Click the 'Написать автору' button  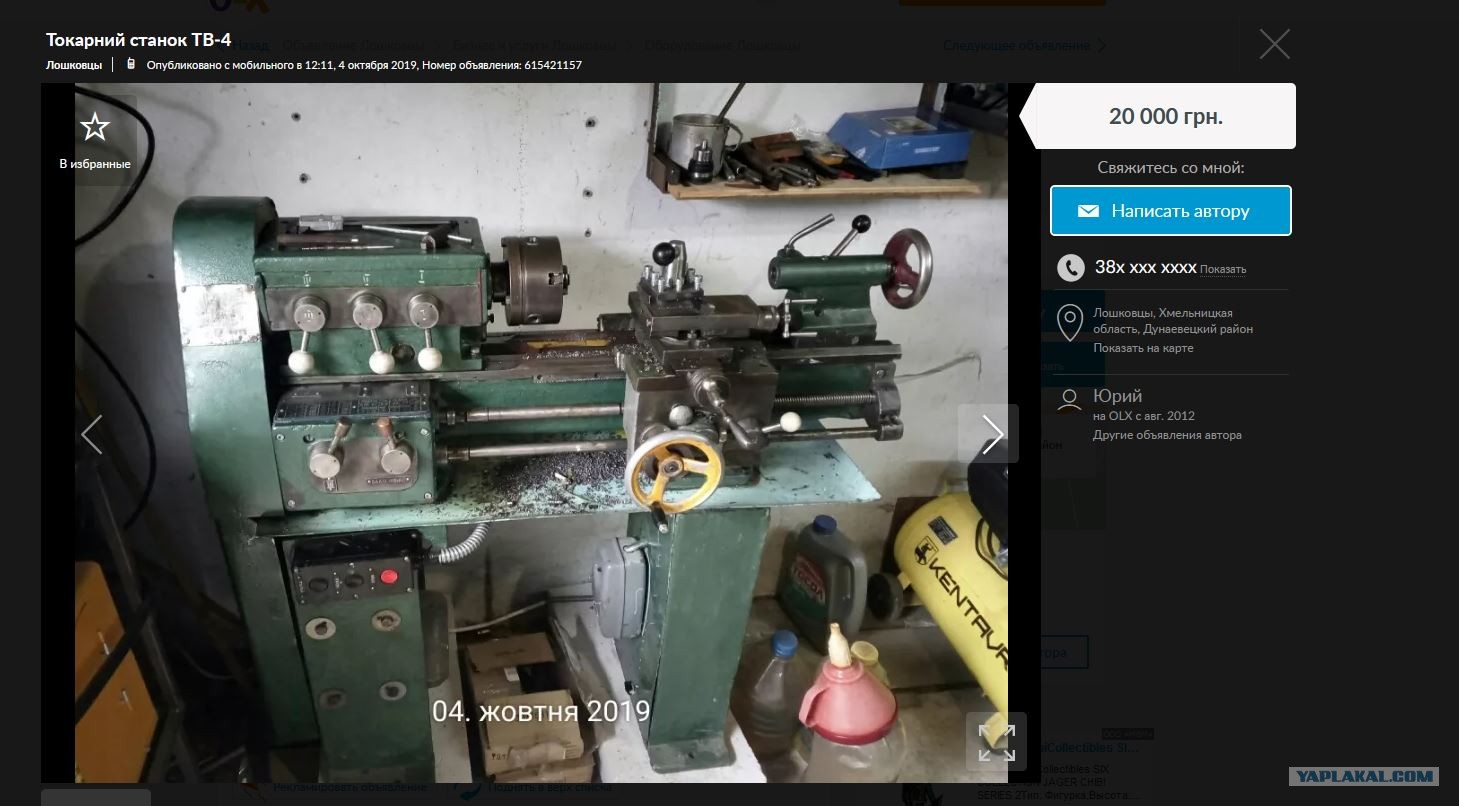tap(1171, 211)
